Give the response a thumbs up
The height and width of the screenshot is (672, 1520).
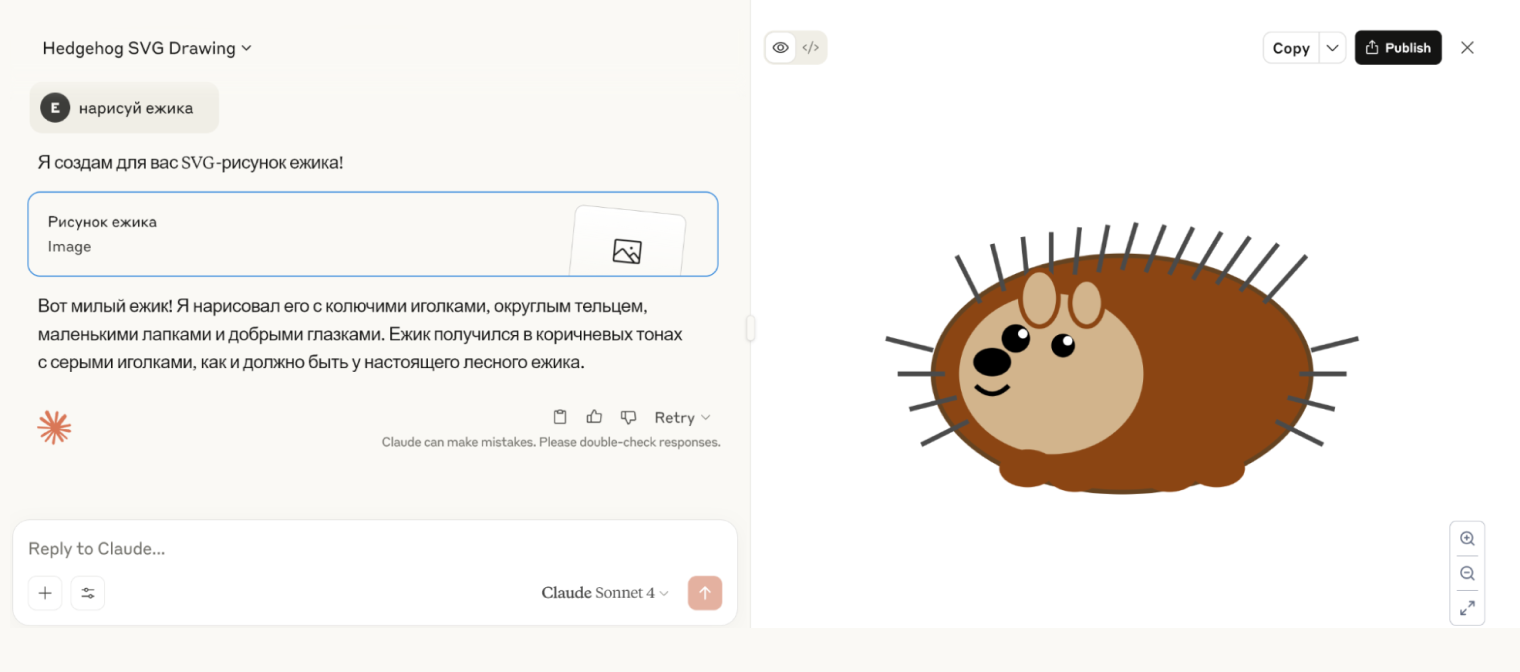[x=594, y=417]
